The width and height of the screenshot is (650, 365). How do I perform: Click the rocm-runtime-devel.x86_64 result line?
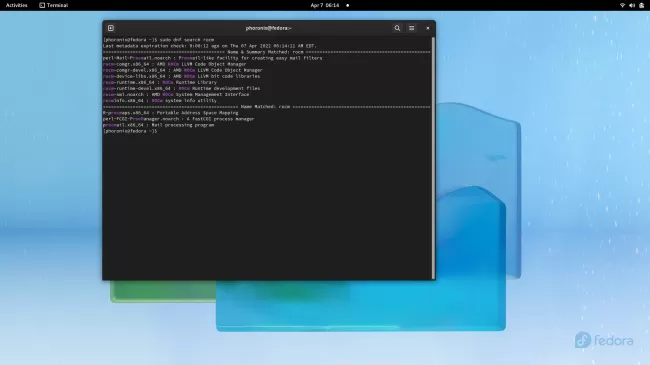(182, 88)
